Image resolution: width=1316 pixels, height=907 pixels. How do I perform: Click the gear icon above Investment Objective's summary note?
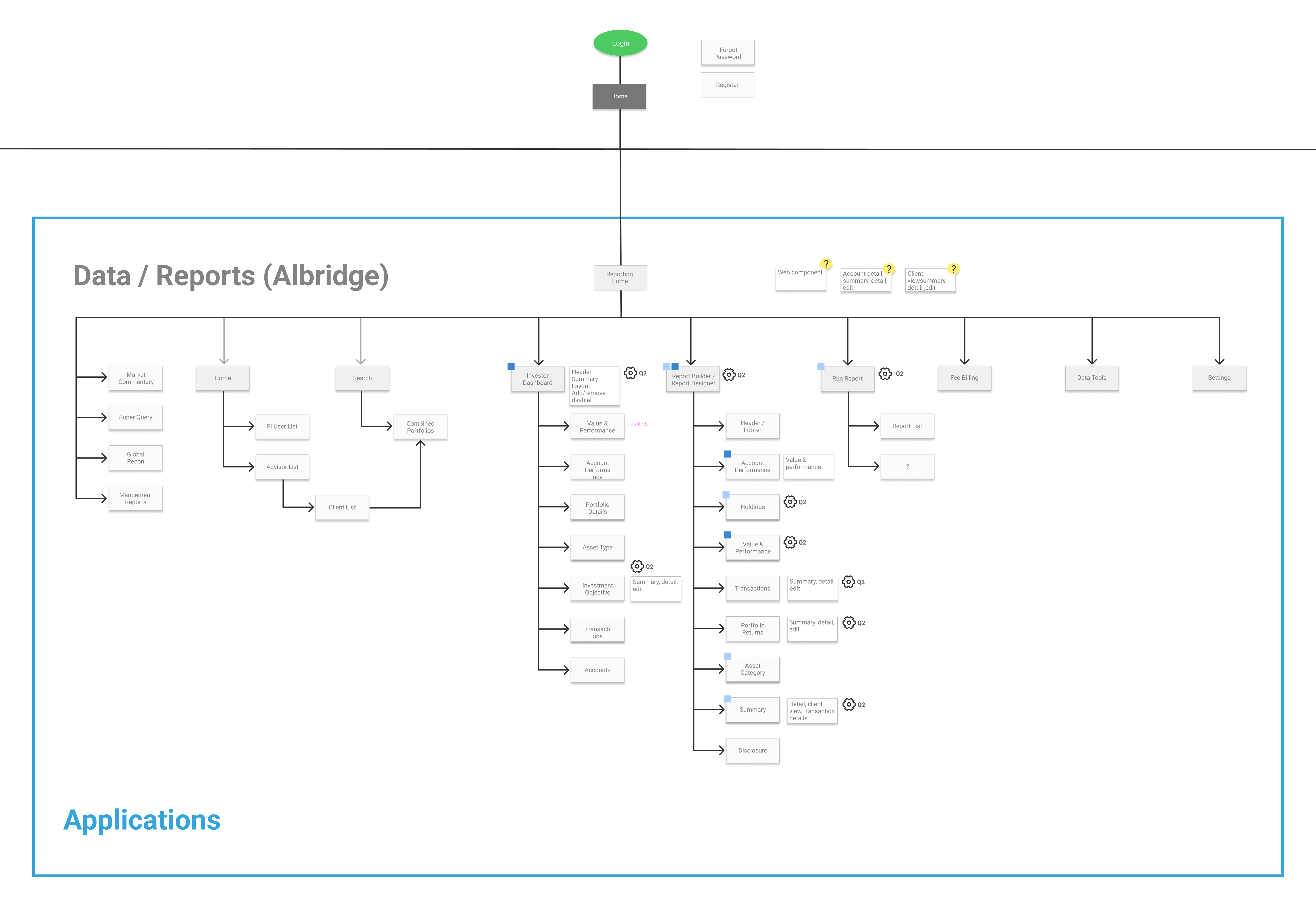[637, 566]
